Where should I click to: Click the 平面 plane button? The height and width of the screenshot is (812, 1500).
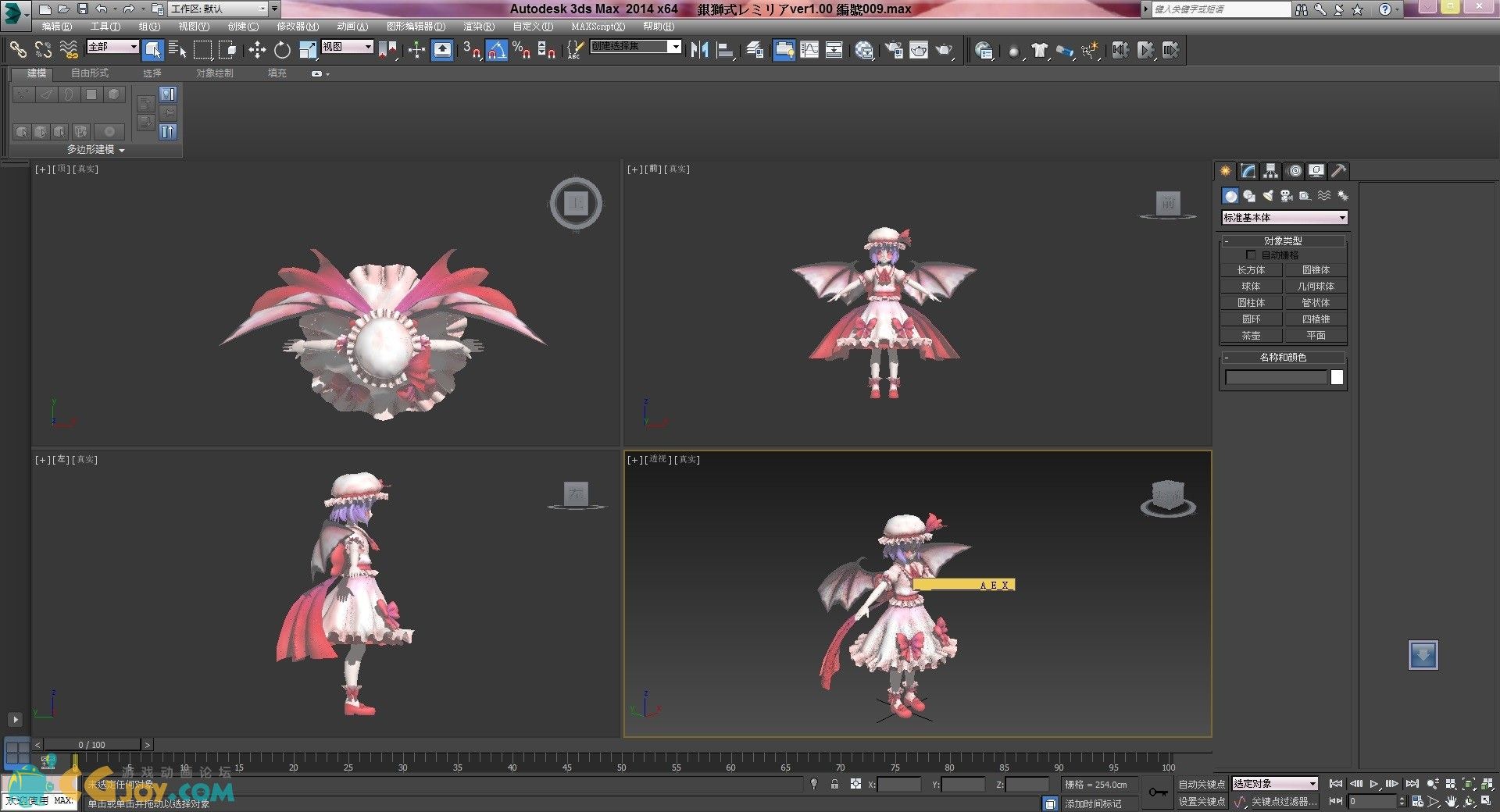(x=1316, y=336)
